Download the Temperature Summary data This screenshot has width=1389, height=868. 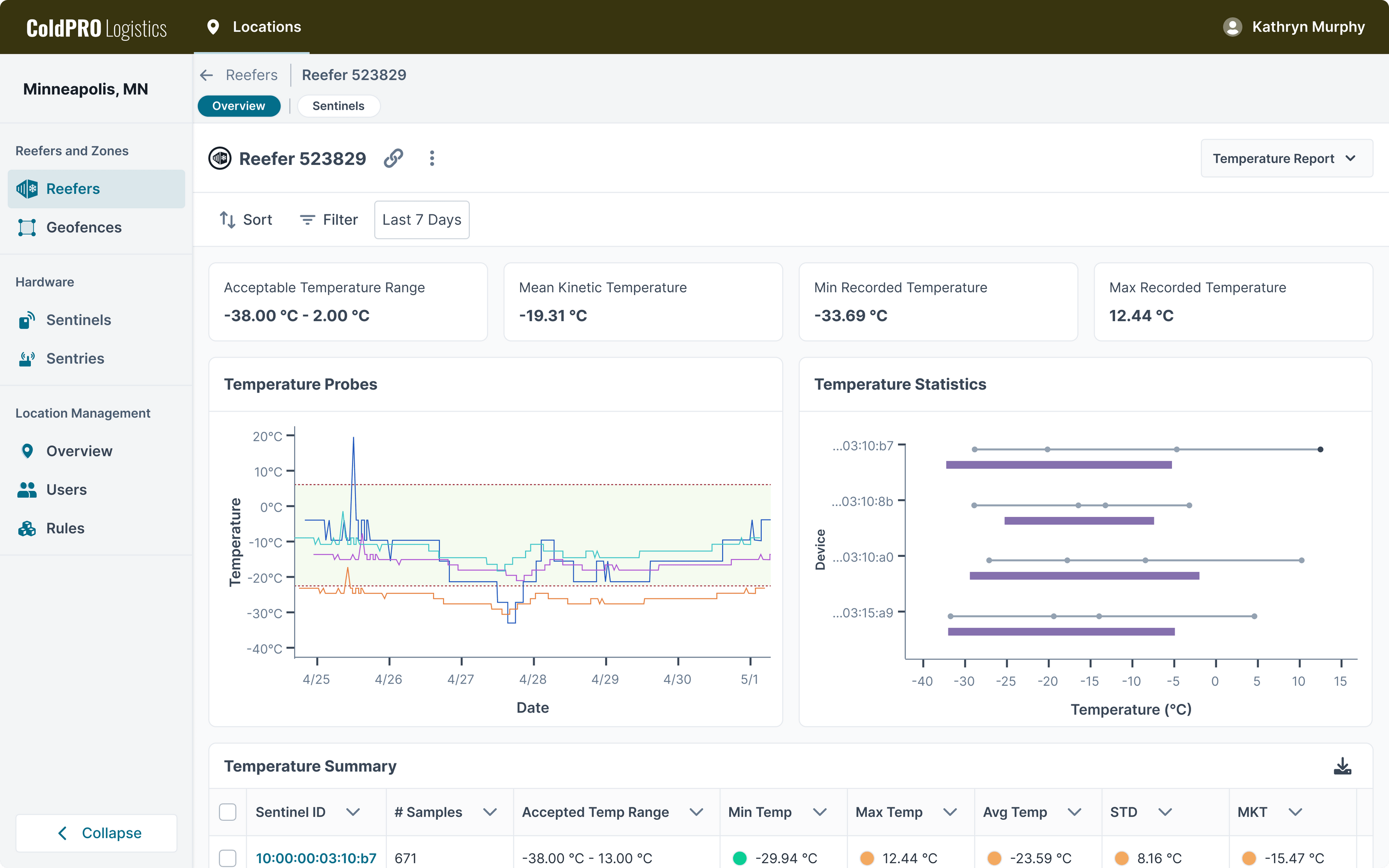[x=1343, y=765]
